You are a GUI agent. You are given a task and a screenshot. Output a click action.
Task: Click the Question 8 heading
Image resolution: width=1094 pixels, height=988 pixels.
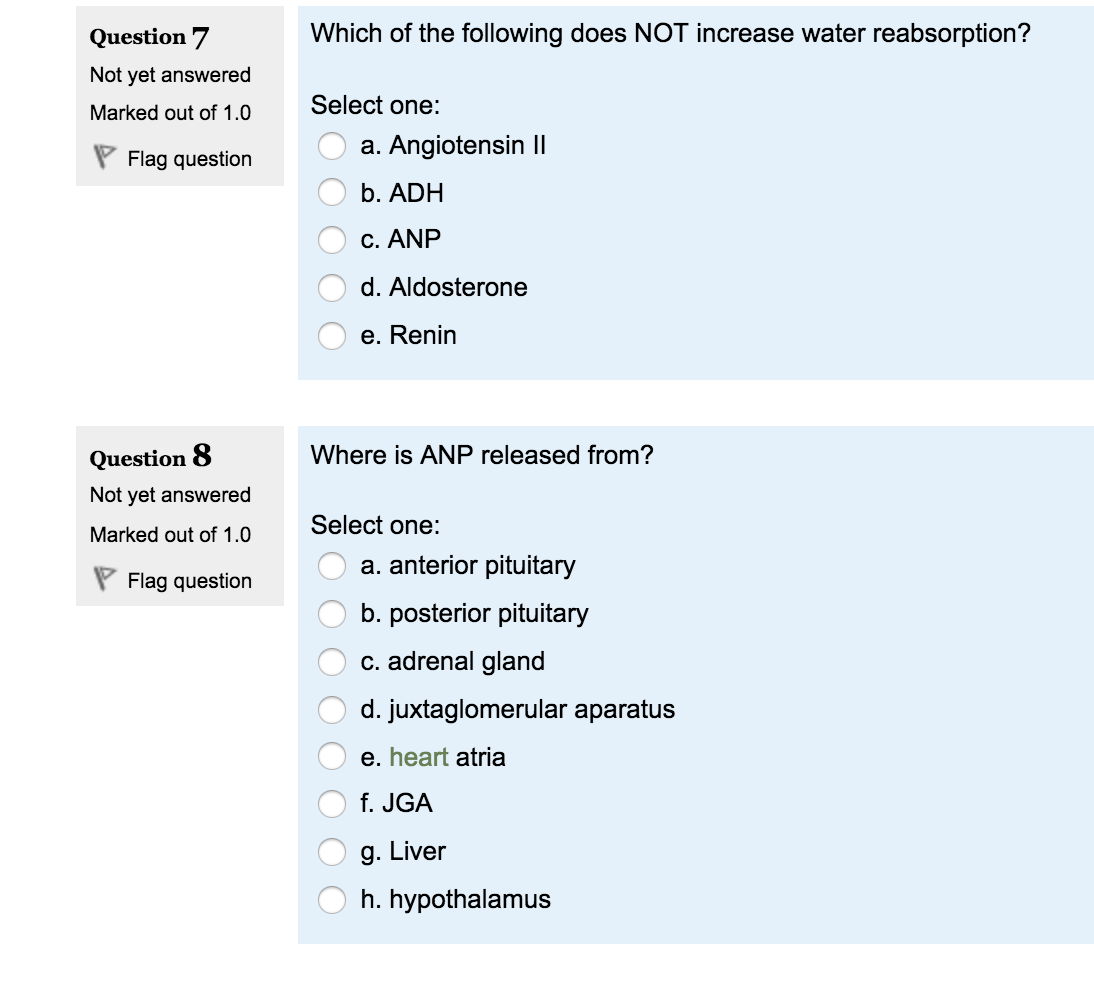click(x=146, y=457)
